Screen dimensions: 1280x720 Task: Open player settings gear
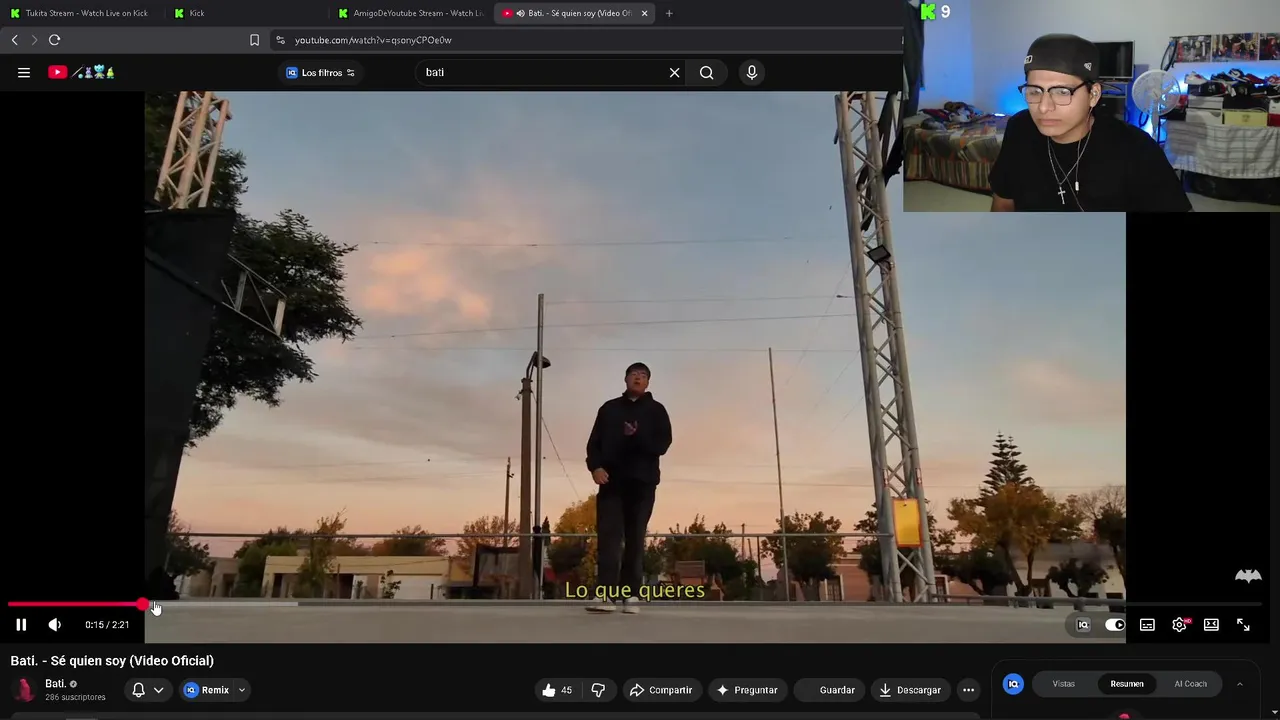[x=1180, y=625]
